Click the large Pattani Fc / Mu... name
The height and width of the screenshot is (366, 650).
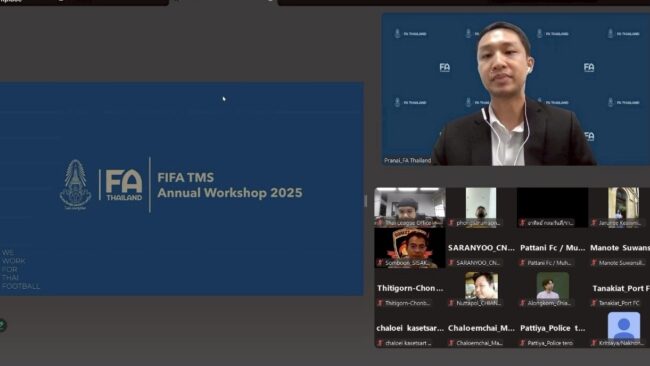[x=553, y=248]
